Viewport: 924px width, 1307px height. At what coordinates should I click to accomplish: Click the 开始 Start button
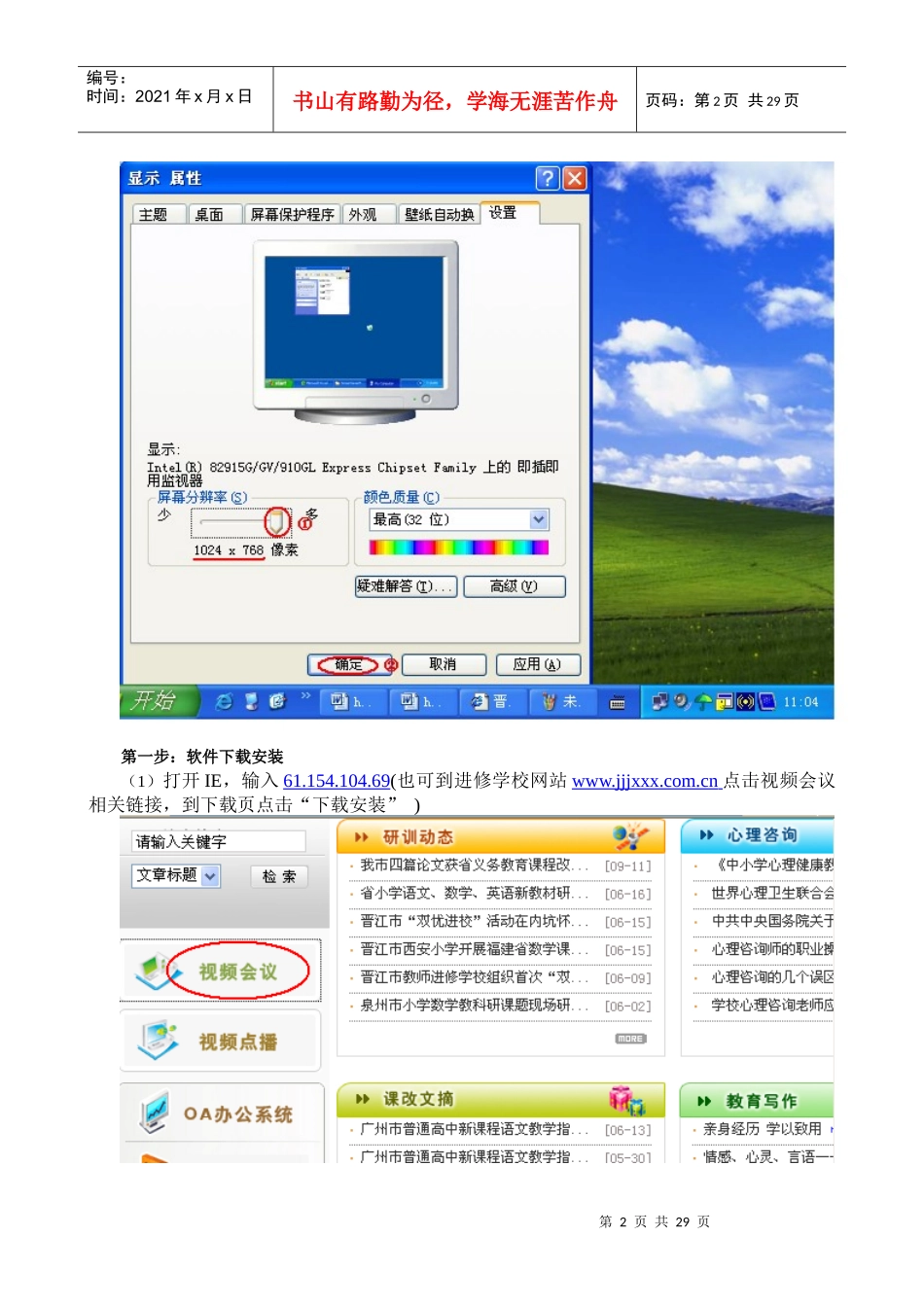(158, 701)
